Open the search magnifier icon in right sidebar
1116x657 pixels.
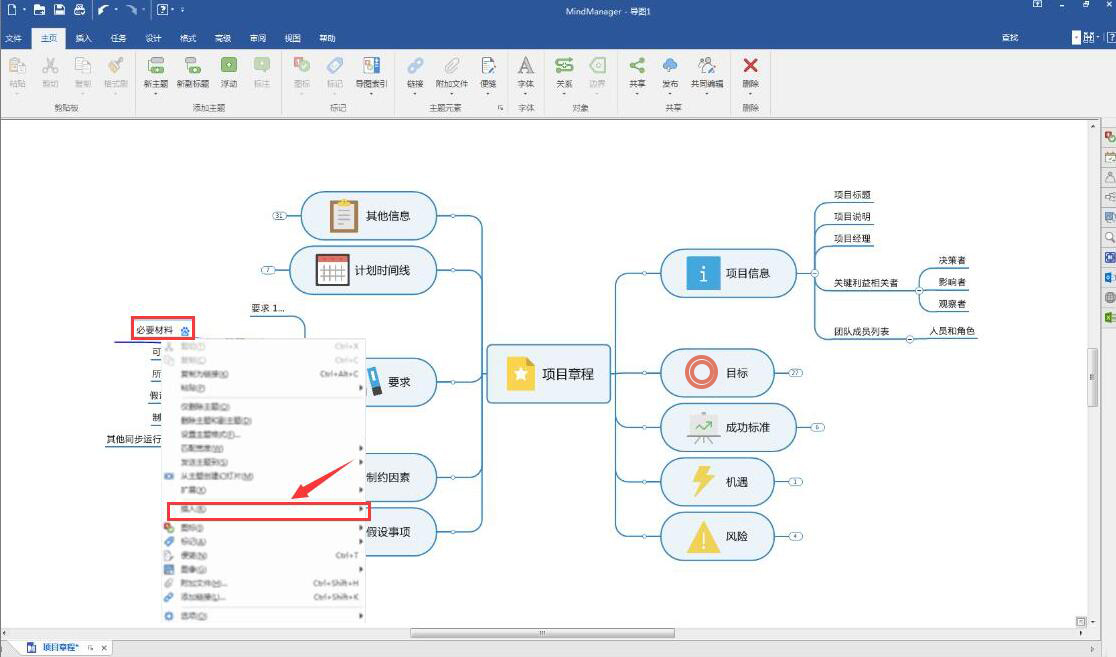[1106, 237]
